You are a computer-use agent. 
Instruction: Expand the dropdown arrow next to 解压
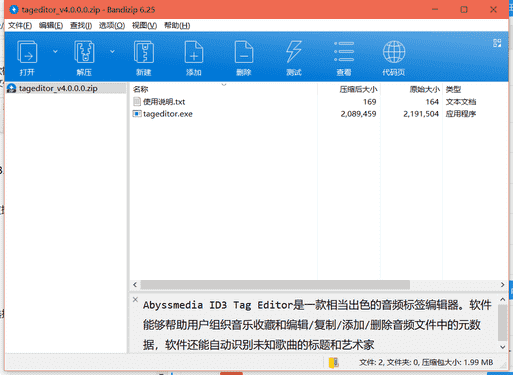coord(112,51)
